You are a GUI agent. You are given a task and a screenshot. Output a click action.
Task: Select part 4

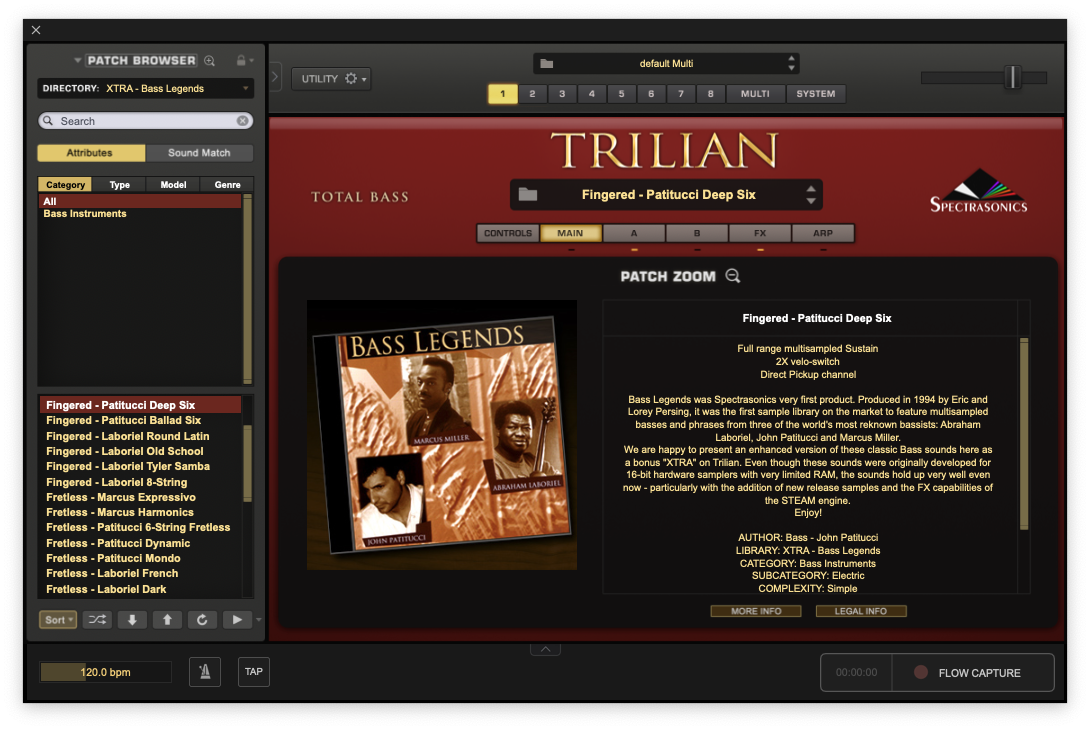pyautogui.click(x=592, y=94)
